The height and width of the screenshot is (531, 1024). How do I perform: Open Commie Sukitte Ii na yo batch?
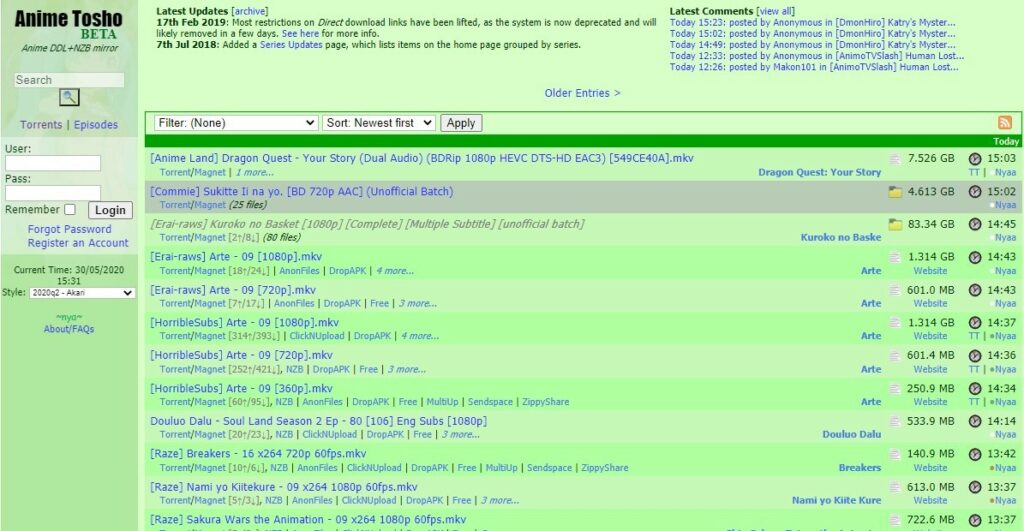tap(301, 191)
